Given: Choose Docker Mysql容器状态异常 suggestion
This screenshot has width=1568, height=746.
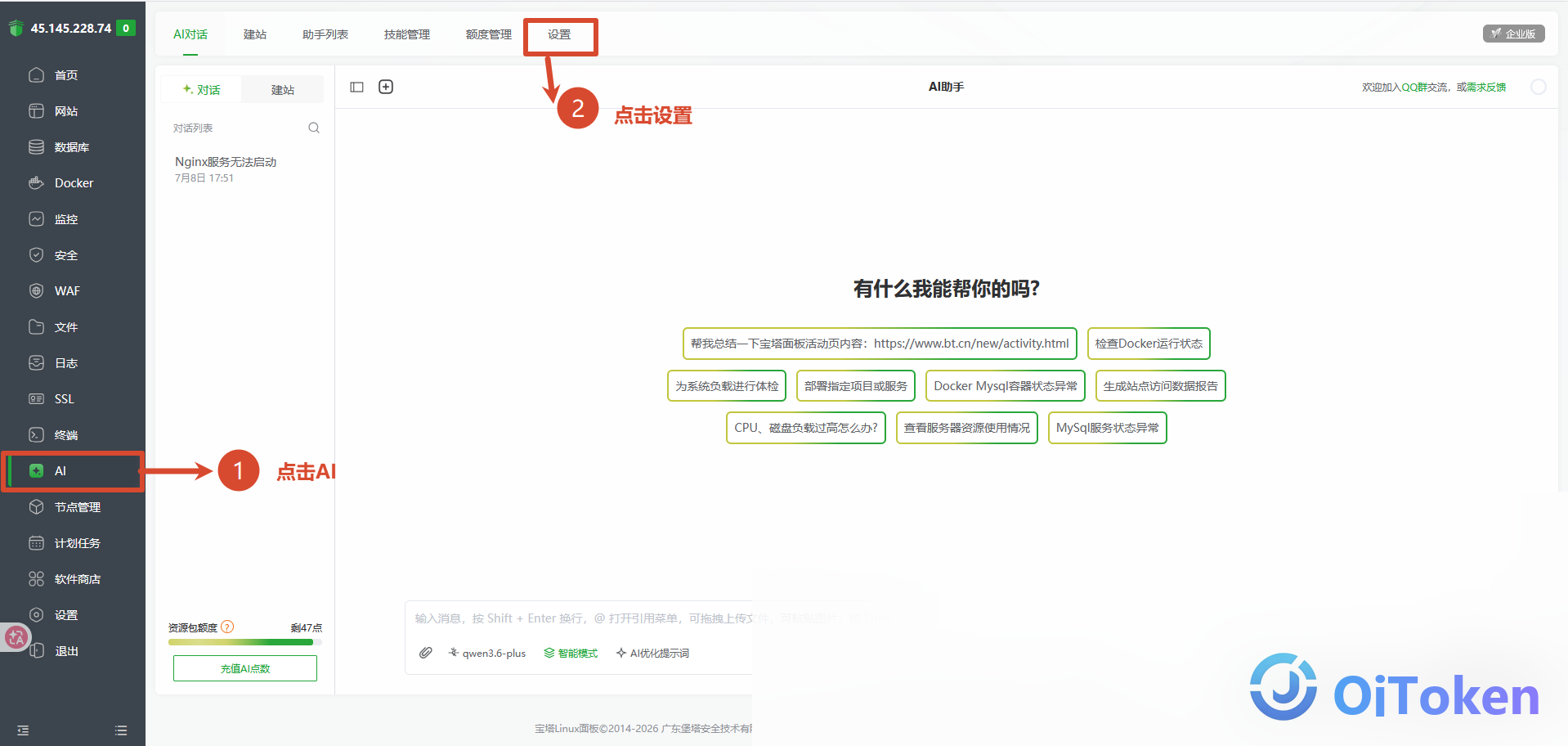Looking at the screenshot, I should (1006, 386).
